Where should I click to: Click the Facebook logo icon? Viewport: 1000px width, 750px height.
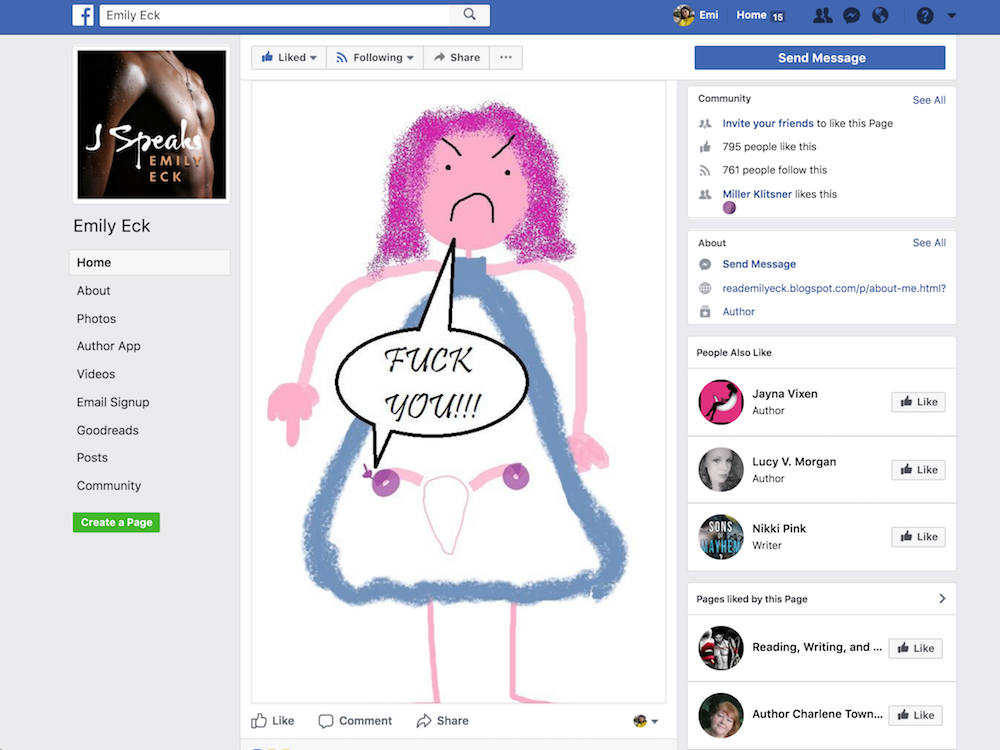[83, 15]
